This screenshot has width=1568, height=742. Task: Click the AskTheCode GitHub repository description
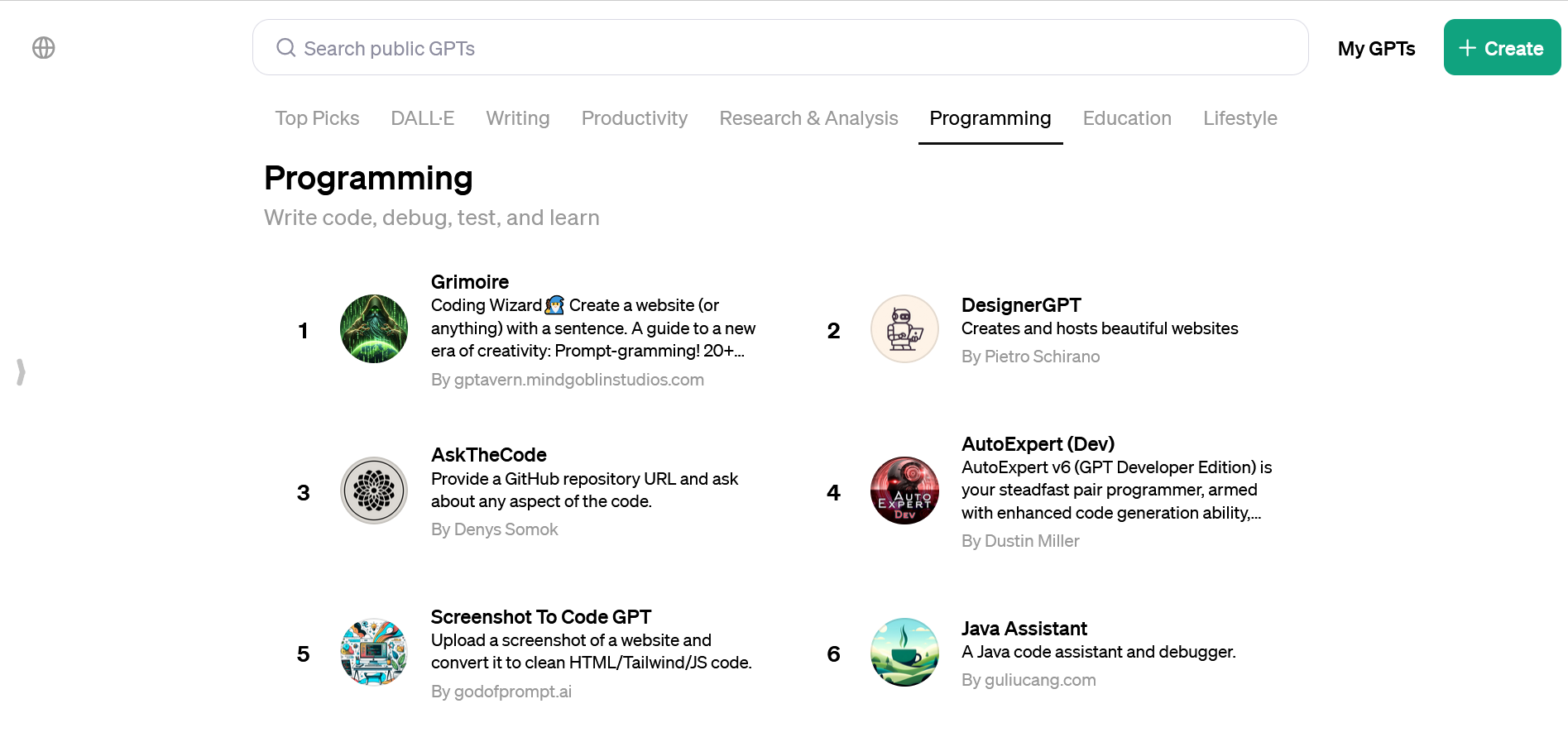(584, 490)
